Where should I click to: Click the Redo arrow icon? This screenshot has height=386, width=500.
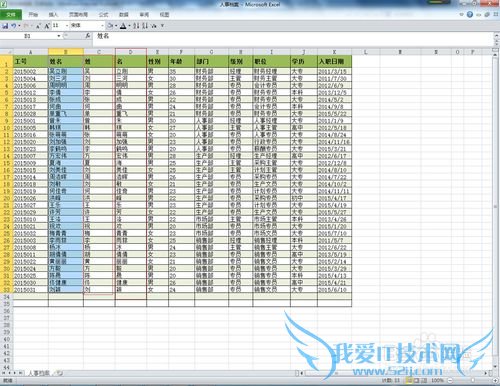[26, 26]
